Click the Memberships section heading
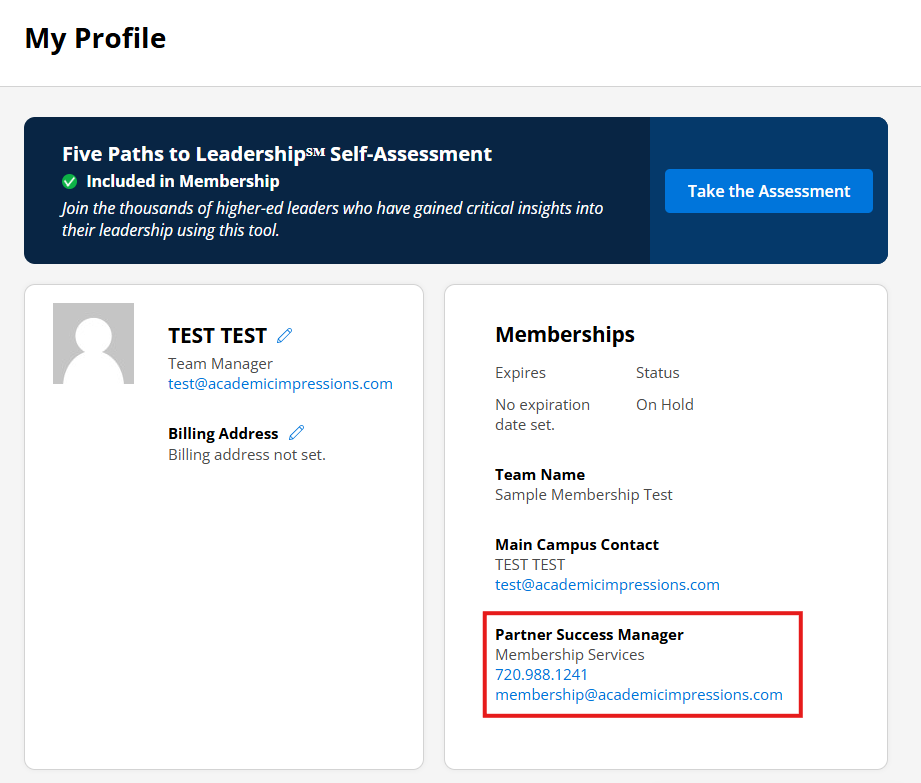 (x=565, y=335)
